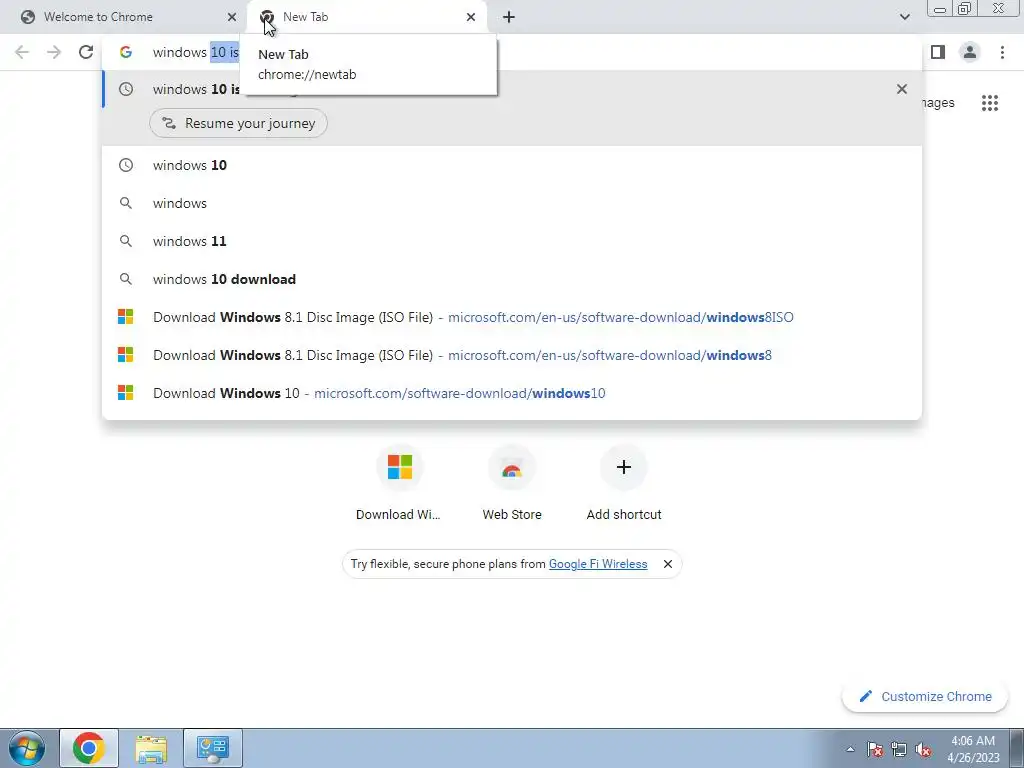Open the Google Fi Wireless link
Image resolution: width=1024 pixels, height=768 pixels.
(x=598, y=564)
